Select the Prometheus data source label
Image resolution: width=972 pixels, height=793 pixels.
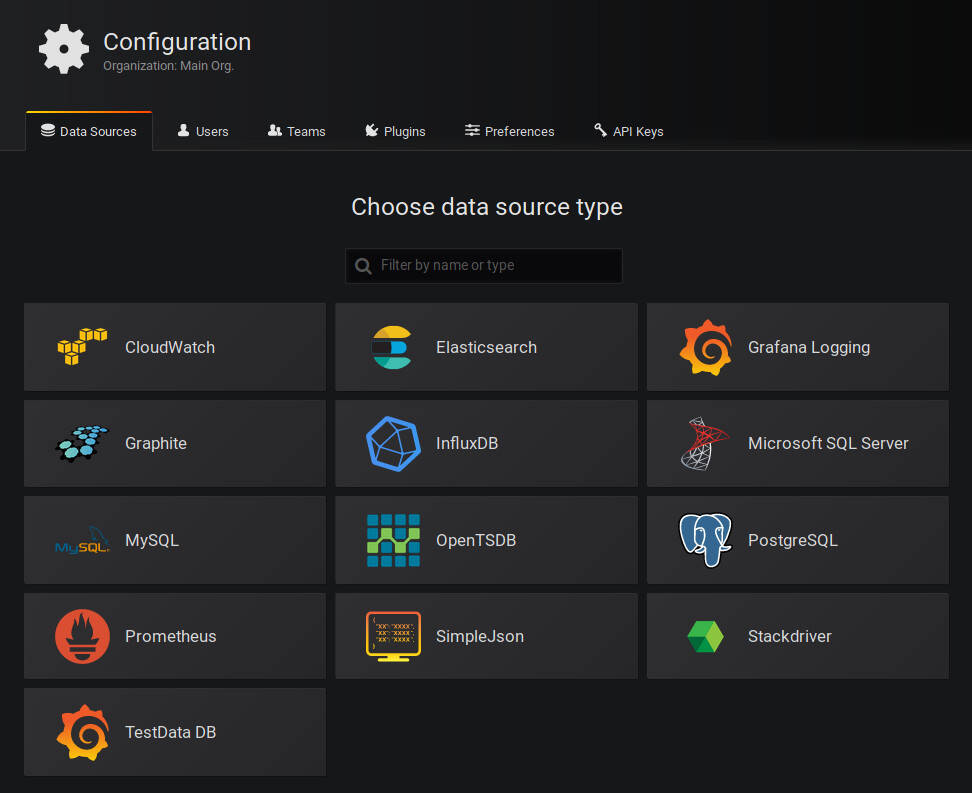click(170, 636)
